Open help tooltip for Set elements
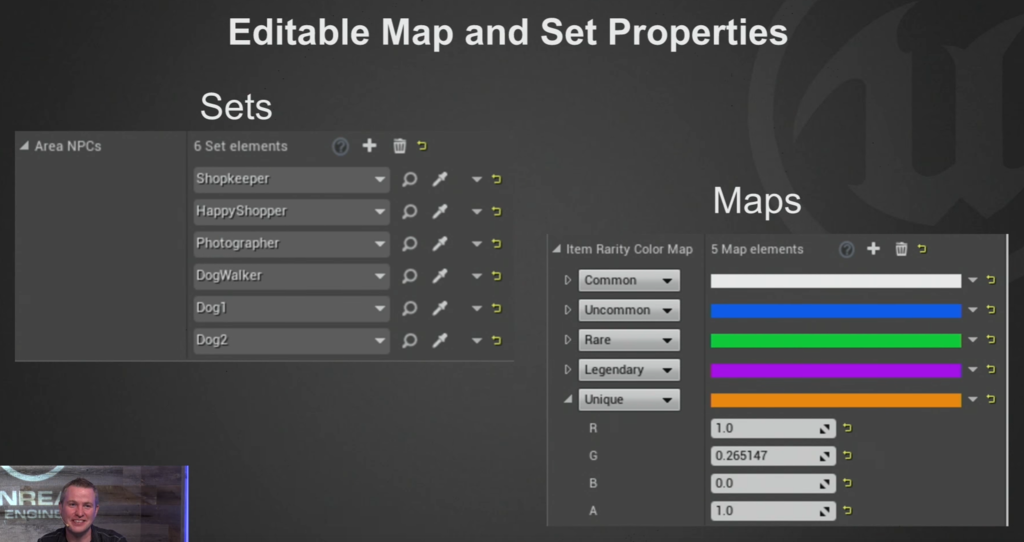The height and width of the screenshot is (542, 1024). 340,146
